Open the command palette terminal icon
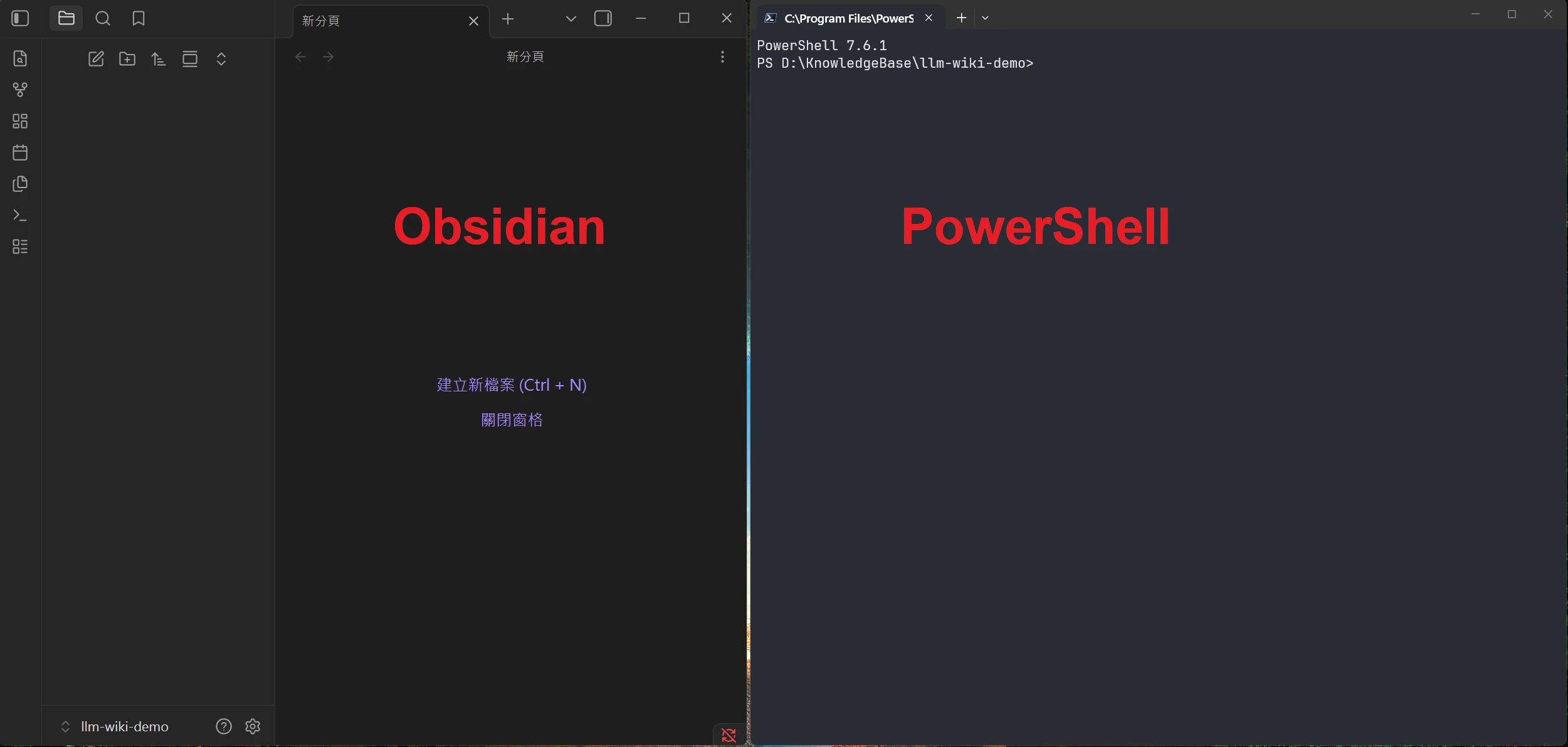Screen dimensions: 1568x747 (x=20, y=215)
